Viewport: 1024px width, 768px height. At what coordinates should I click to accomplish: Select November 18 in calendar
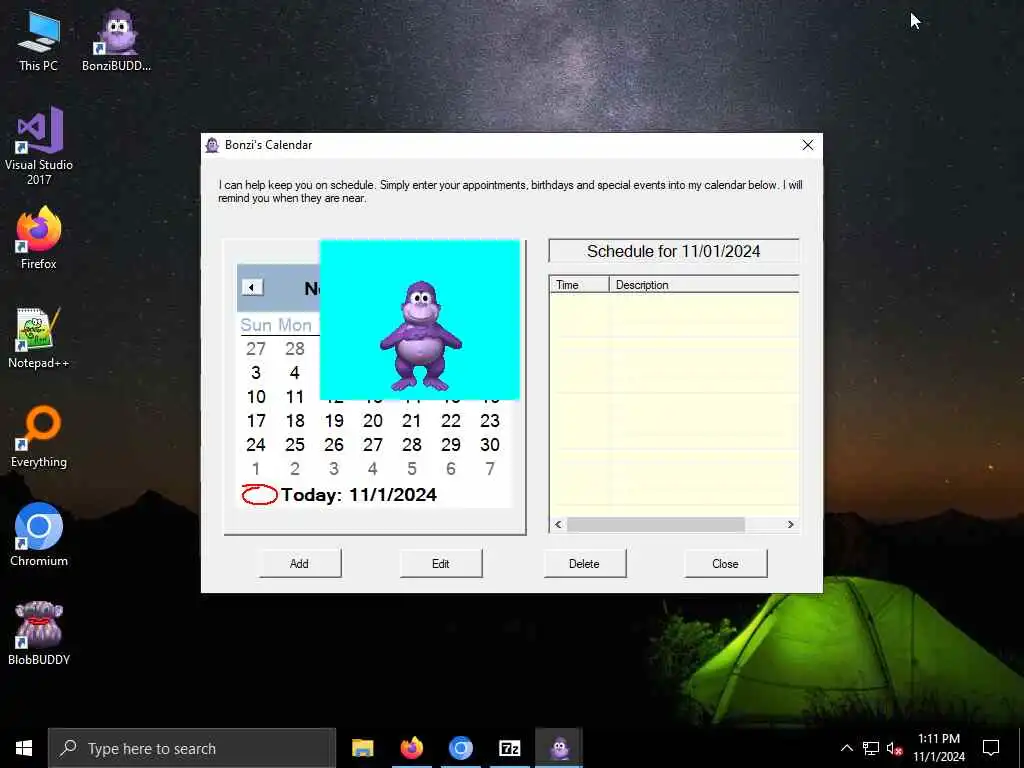click(295, 421)
